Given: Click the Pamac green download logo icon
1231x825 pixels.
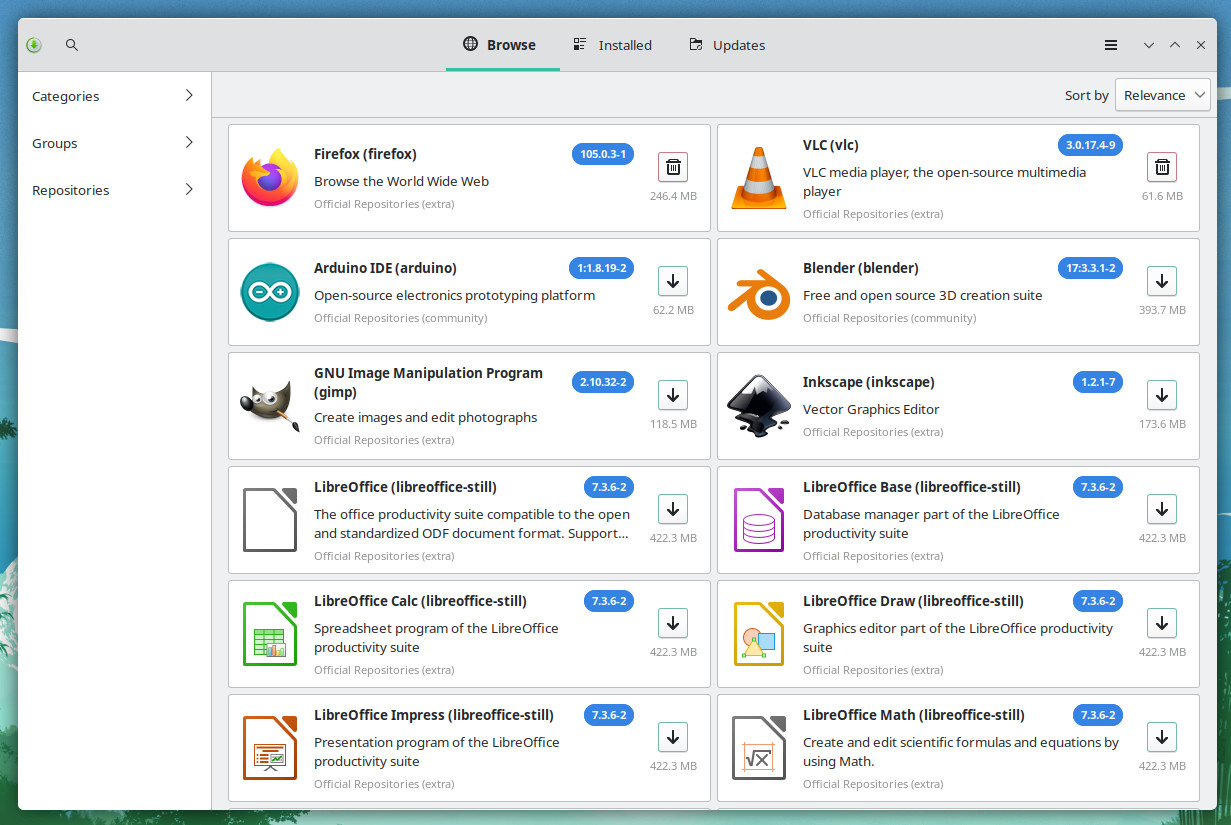Looking at the screenshot, I should [x=34, y=45].
